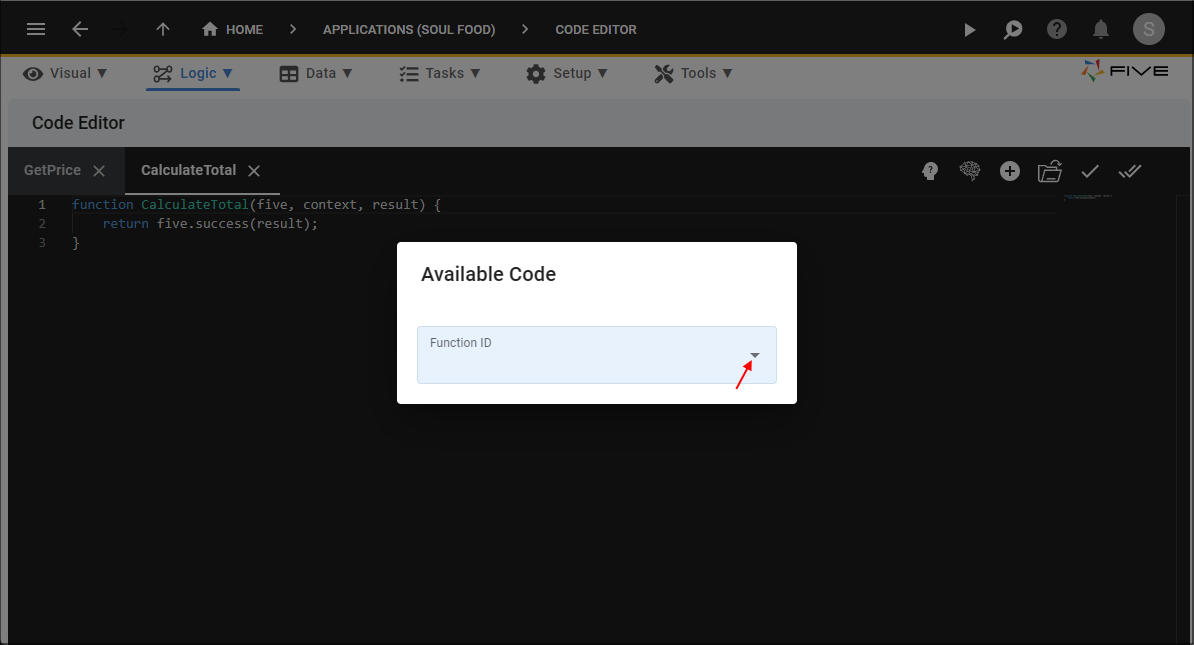Viewport: 1194px width, 645px height.
Task: Save current code with single checkmark
Action: tap(1090, 171)
